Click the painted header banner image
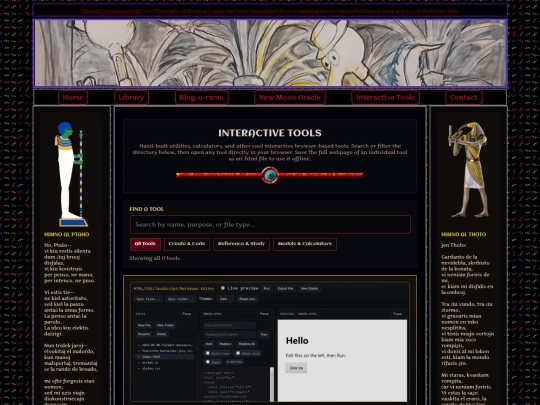The width and height of the screenshot is (540, 405). click(270, 53)
